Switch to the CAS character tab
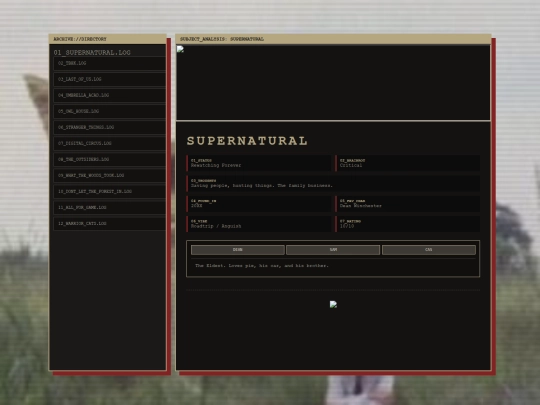This screenshot has height=405, width=540. 429,250
